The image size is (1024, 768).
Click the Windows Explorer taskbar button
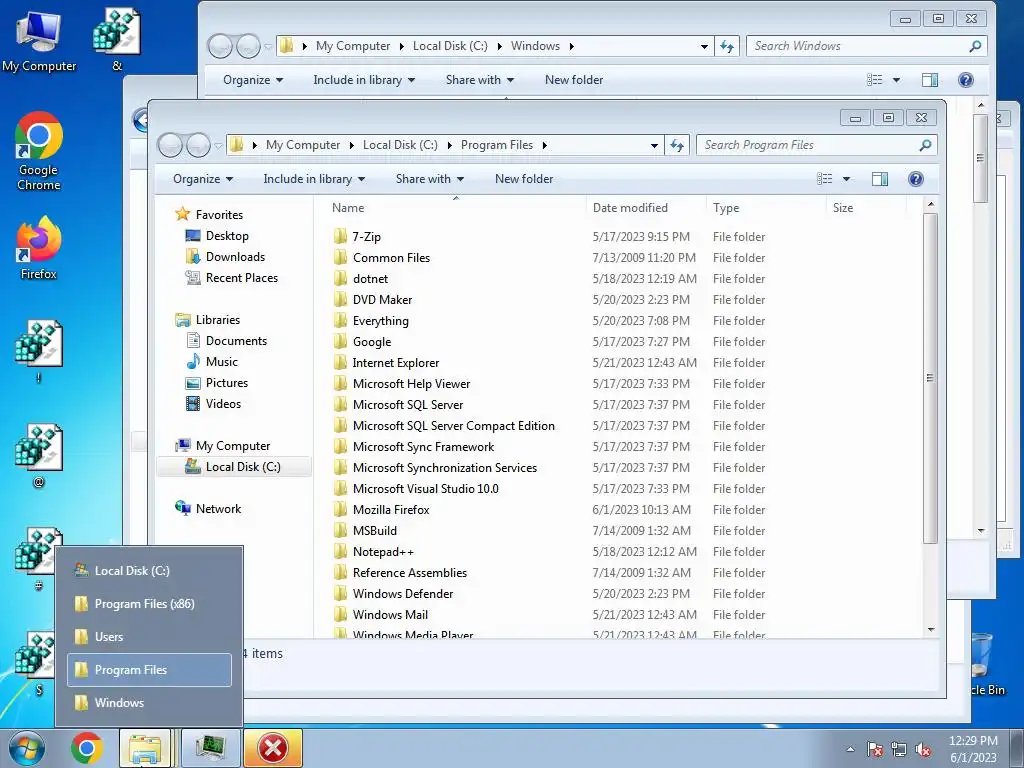point(145,748)
